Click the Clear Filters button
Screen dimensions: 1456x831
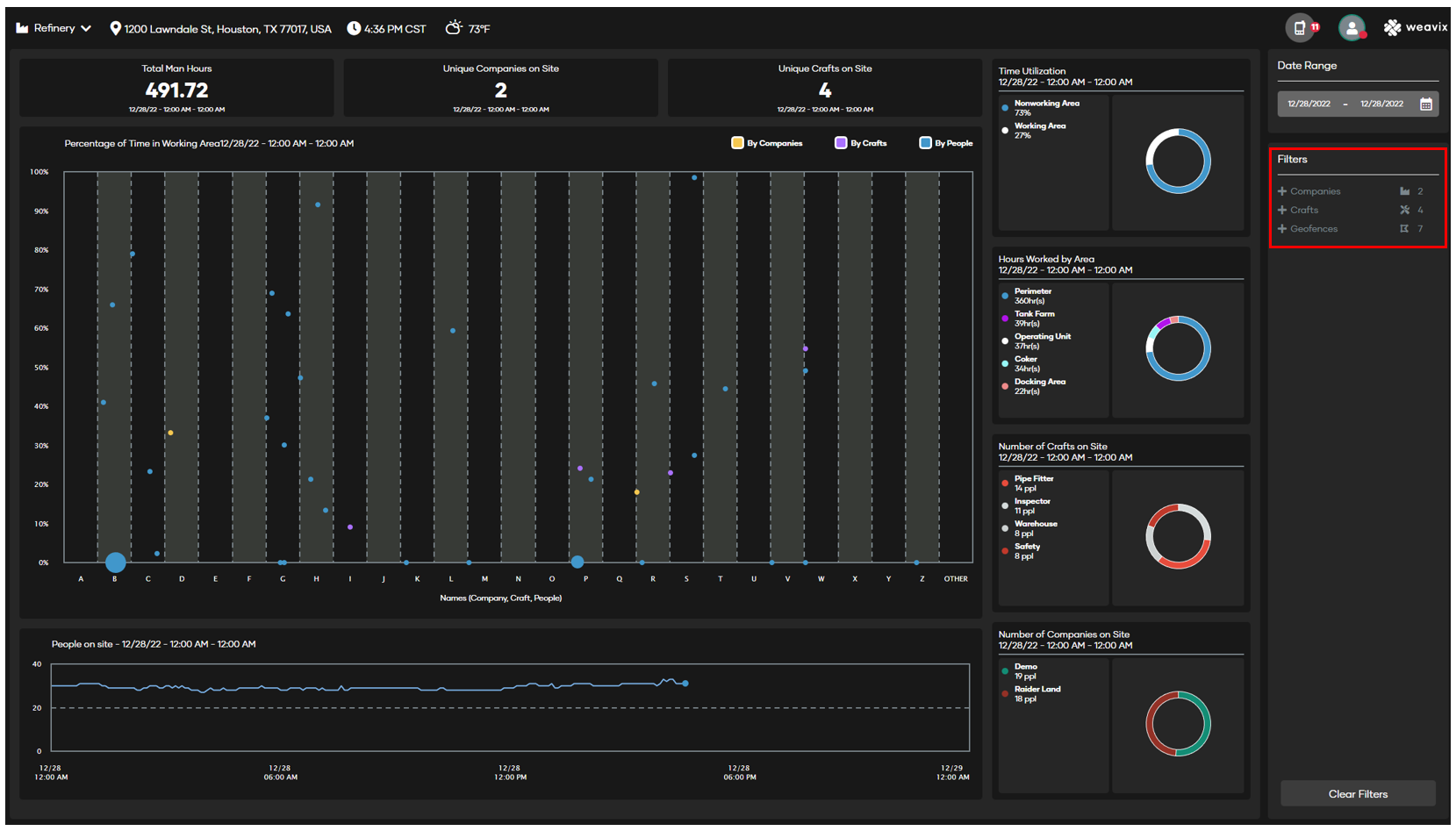point(1358,794)
